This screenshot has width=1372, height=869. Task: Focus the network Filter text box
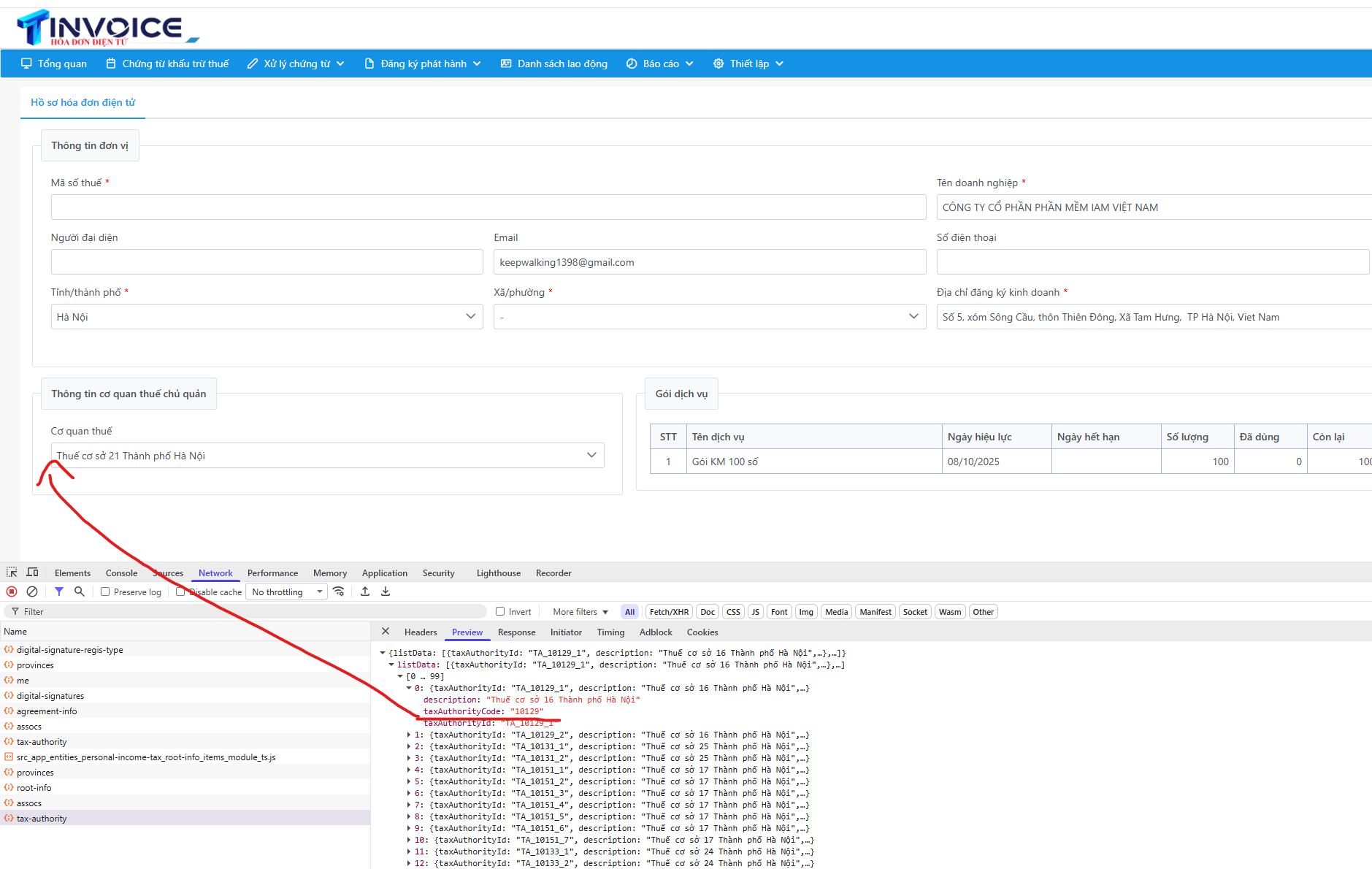coord(245,612)
